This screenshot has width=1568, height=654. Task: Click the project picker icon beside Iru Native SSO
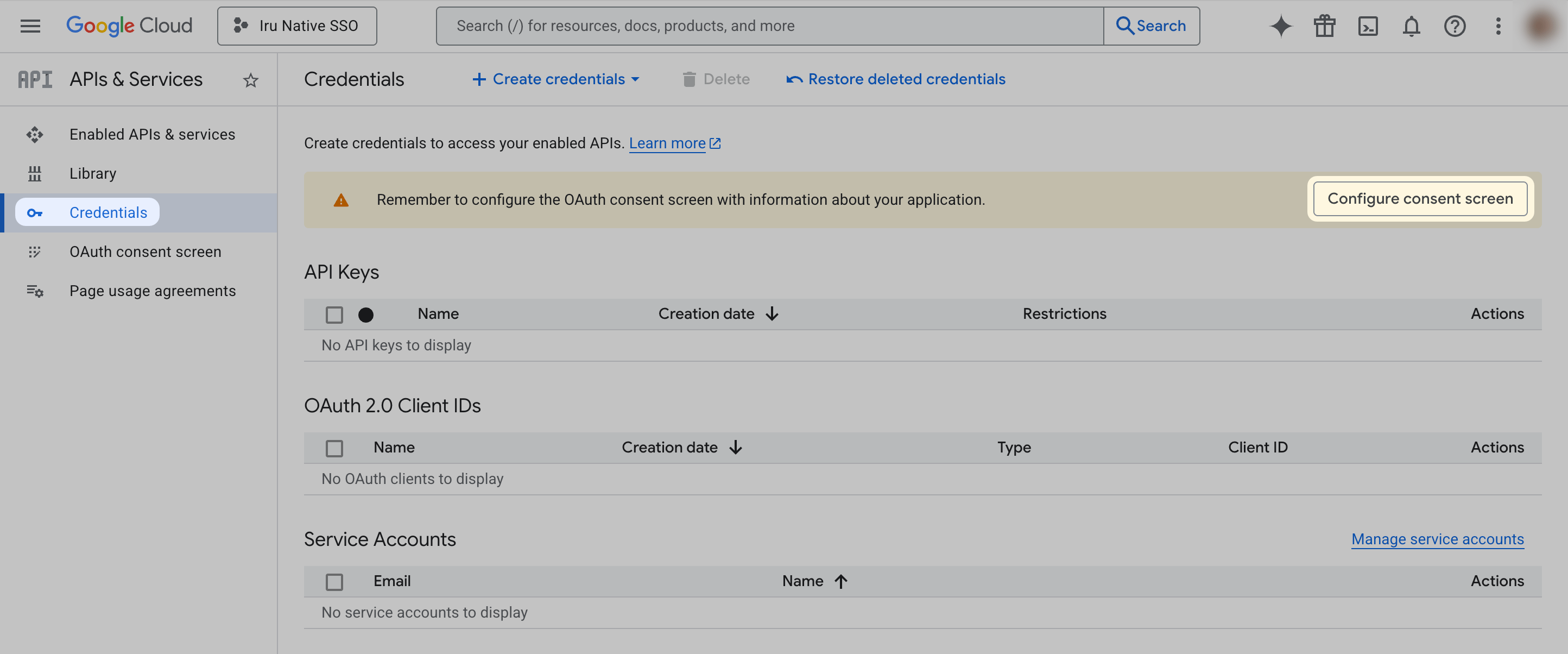pos(241,26)
